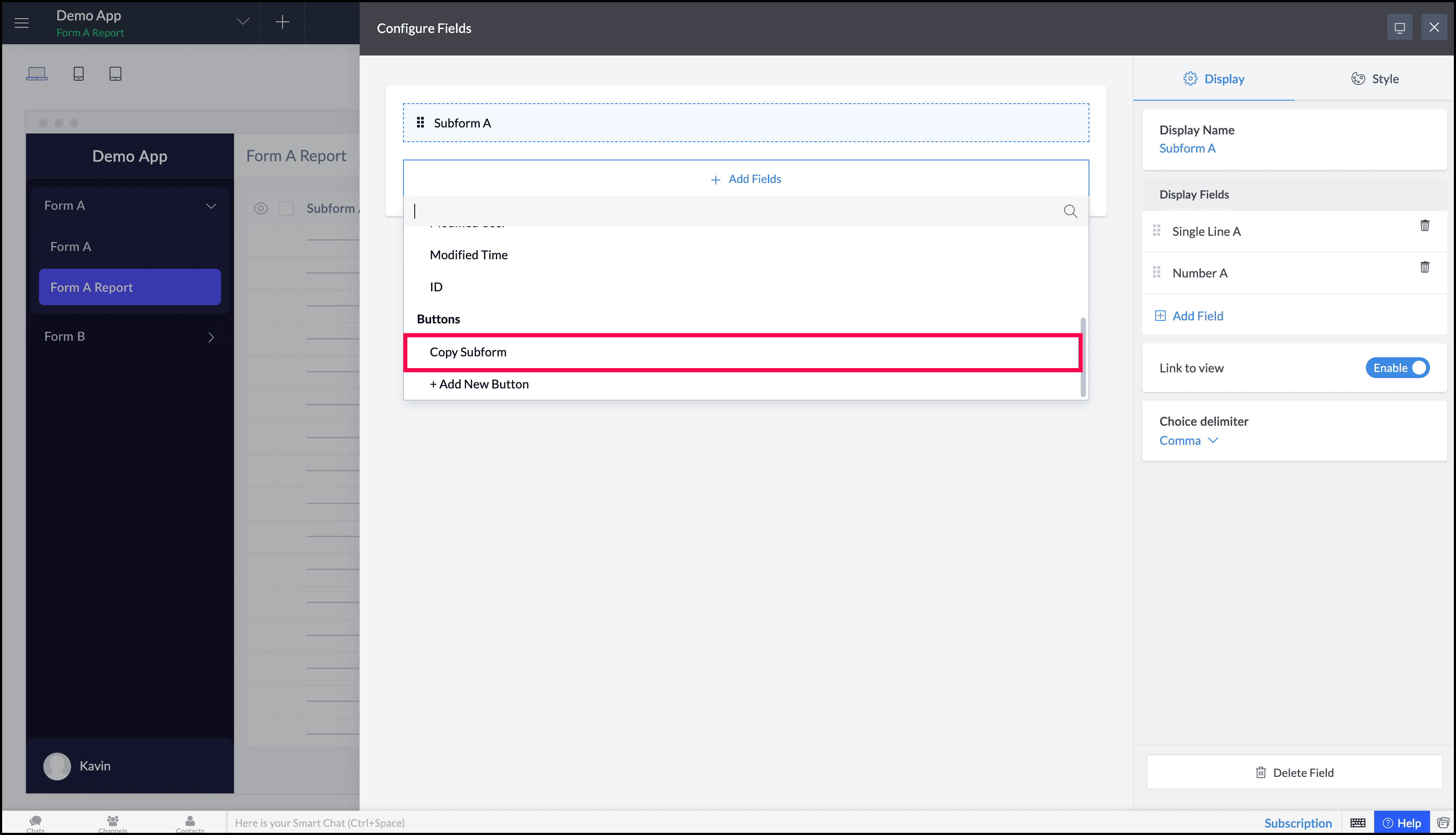The height and width of the screenshot is (835, 1456).
Task: Click the Subform A drag handle icon
Action: pos(420,123)
